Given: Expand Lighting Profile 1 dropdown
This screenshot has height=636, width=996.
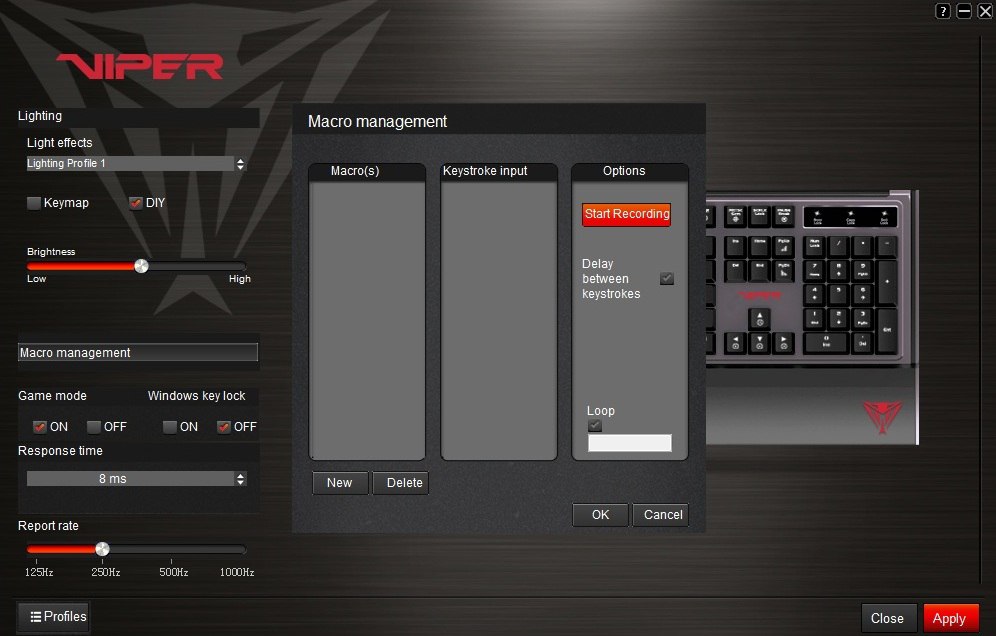Looking at the screenshot, I should click(239, 164).
